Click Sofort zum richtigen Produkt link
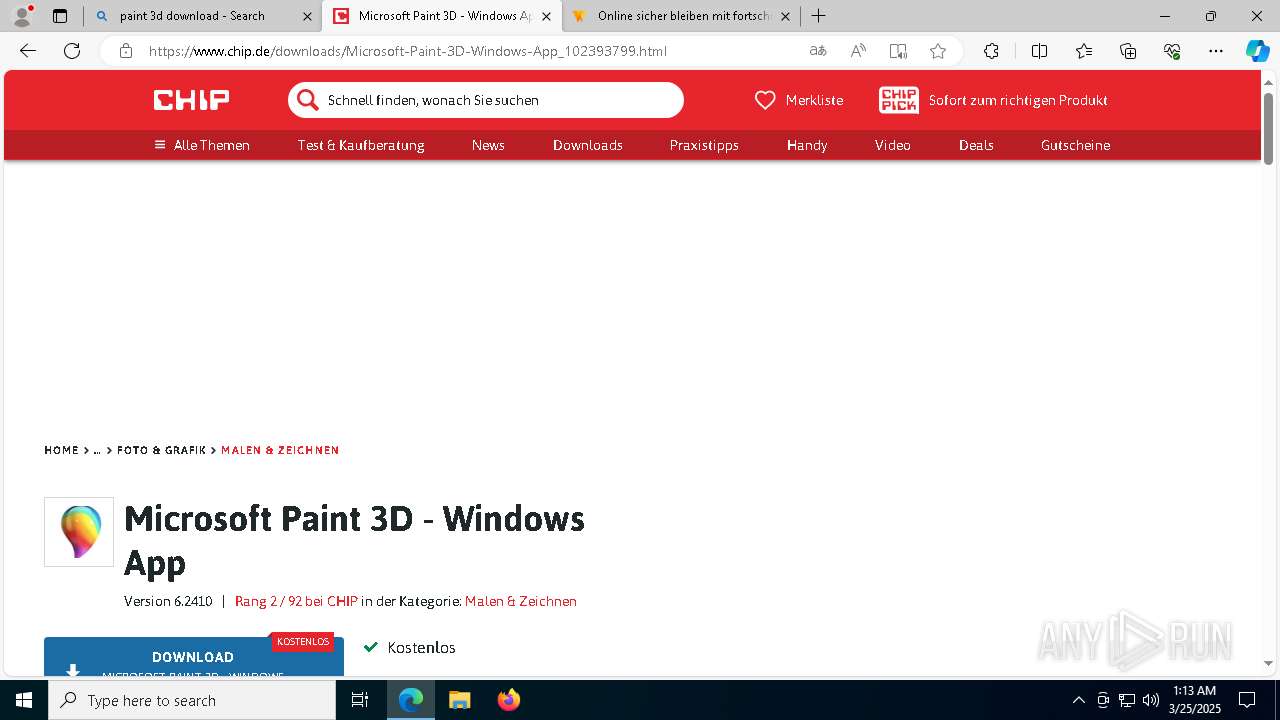The width and height of the screenshot is (1280, 720). click(1018, 100)
